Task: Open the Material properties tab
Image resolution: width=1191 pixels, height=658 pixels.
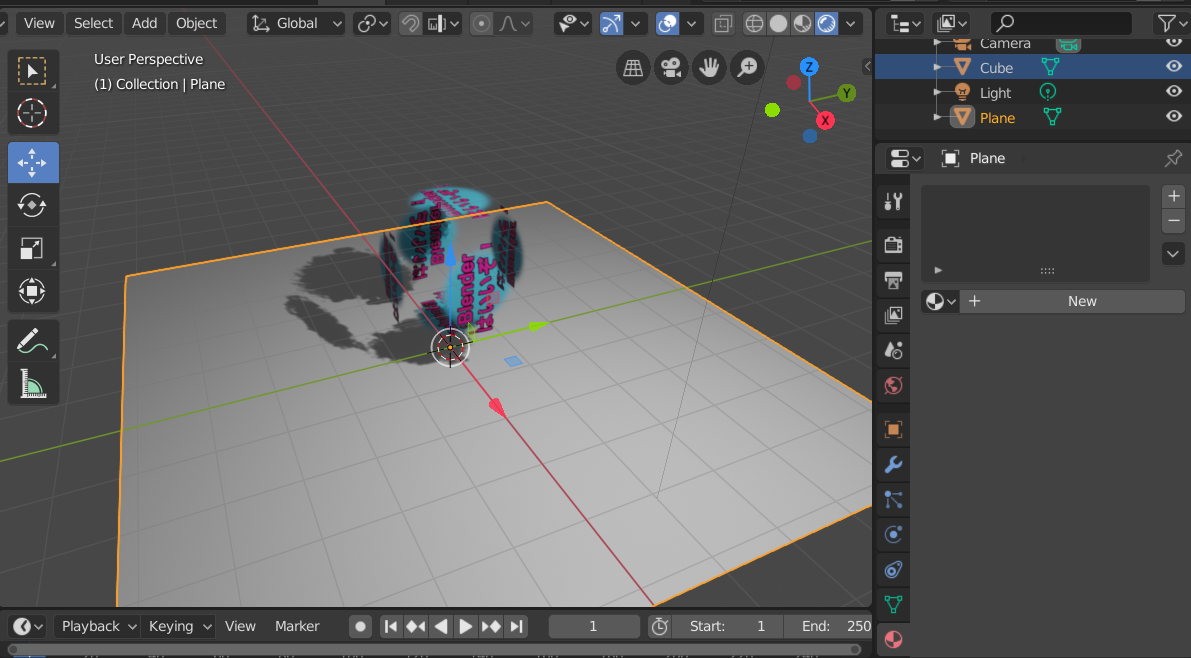Action: tap(893, 639)
